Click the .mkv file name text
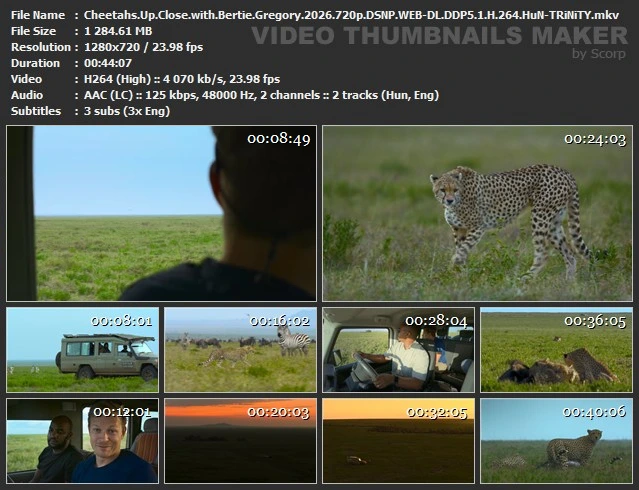The width and height of the screenshot is (639, 490). click(x=350, y=15)
